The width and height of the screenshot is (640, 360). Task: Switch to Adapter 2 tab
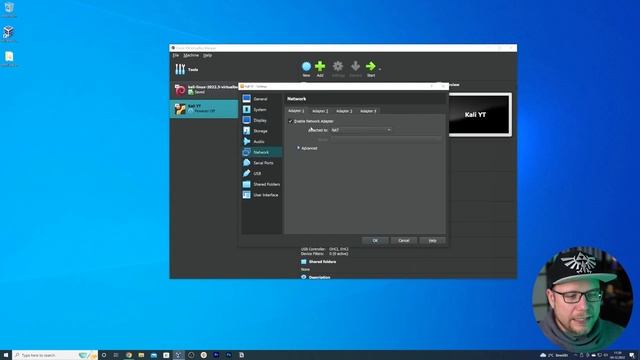point(320,111)
